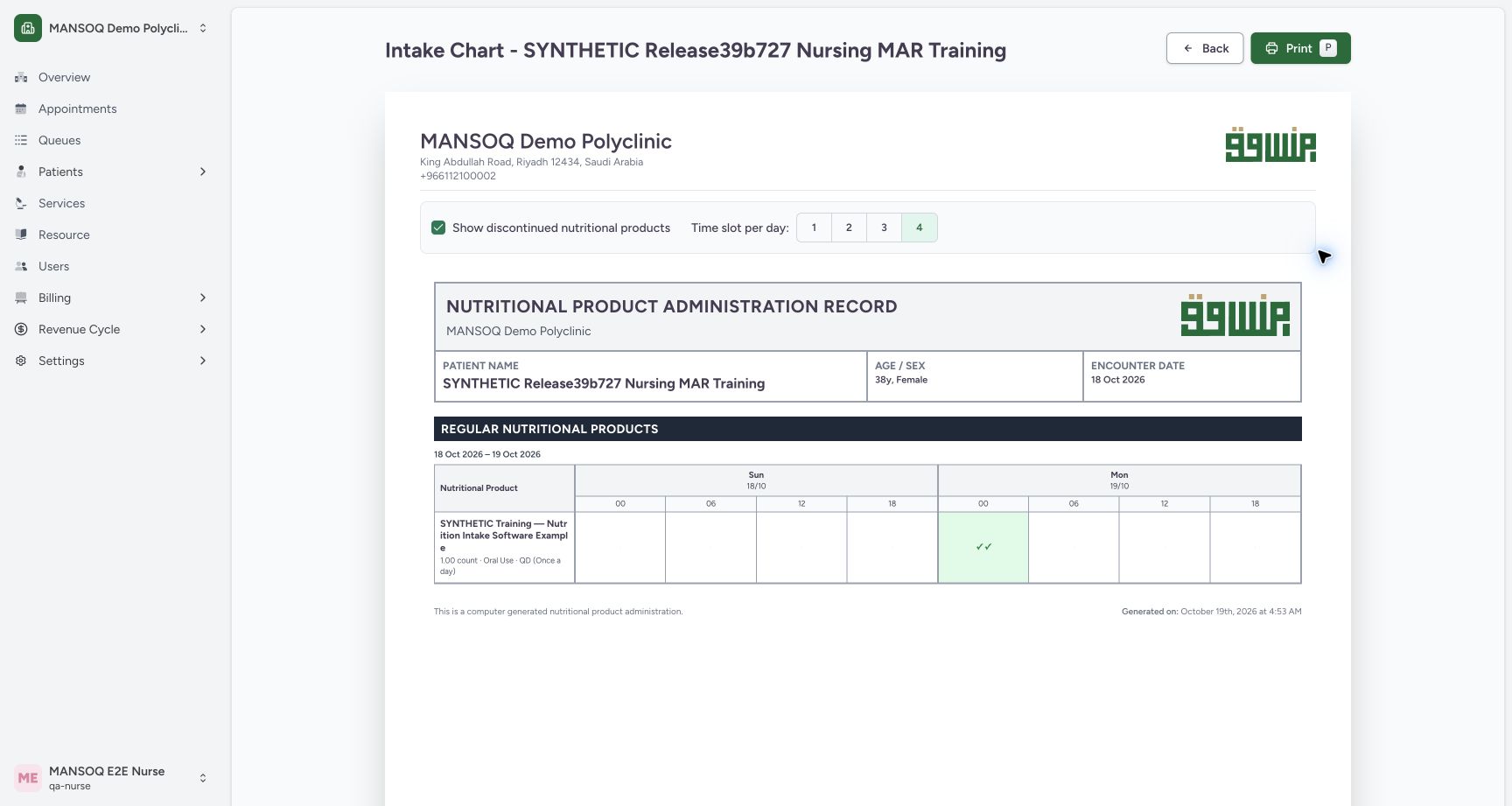The height and width of the screenshot is (806, 1512).
Task: Click the Print button label
Action: point(1298,48)
